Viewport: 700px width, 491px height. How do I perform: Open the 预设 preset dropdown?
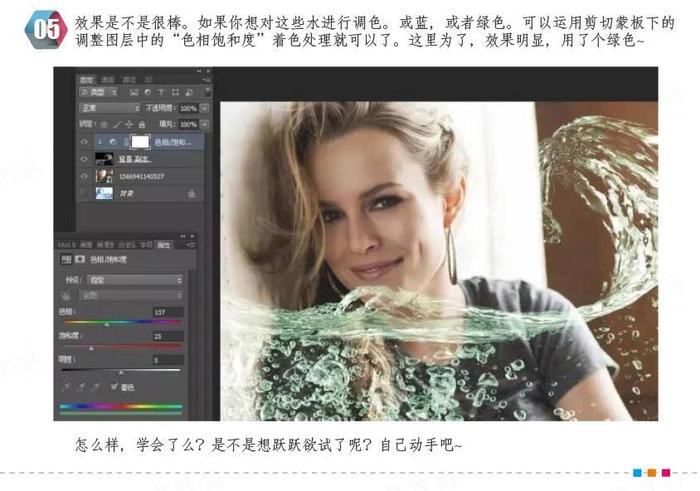136,280
